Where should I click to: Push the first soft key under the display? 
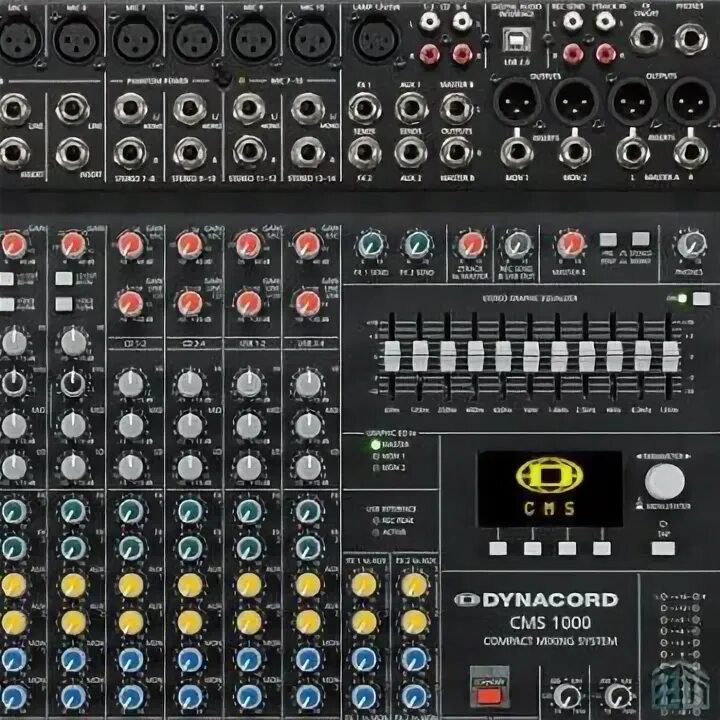click(x=498, y=548)
